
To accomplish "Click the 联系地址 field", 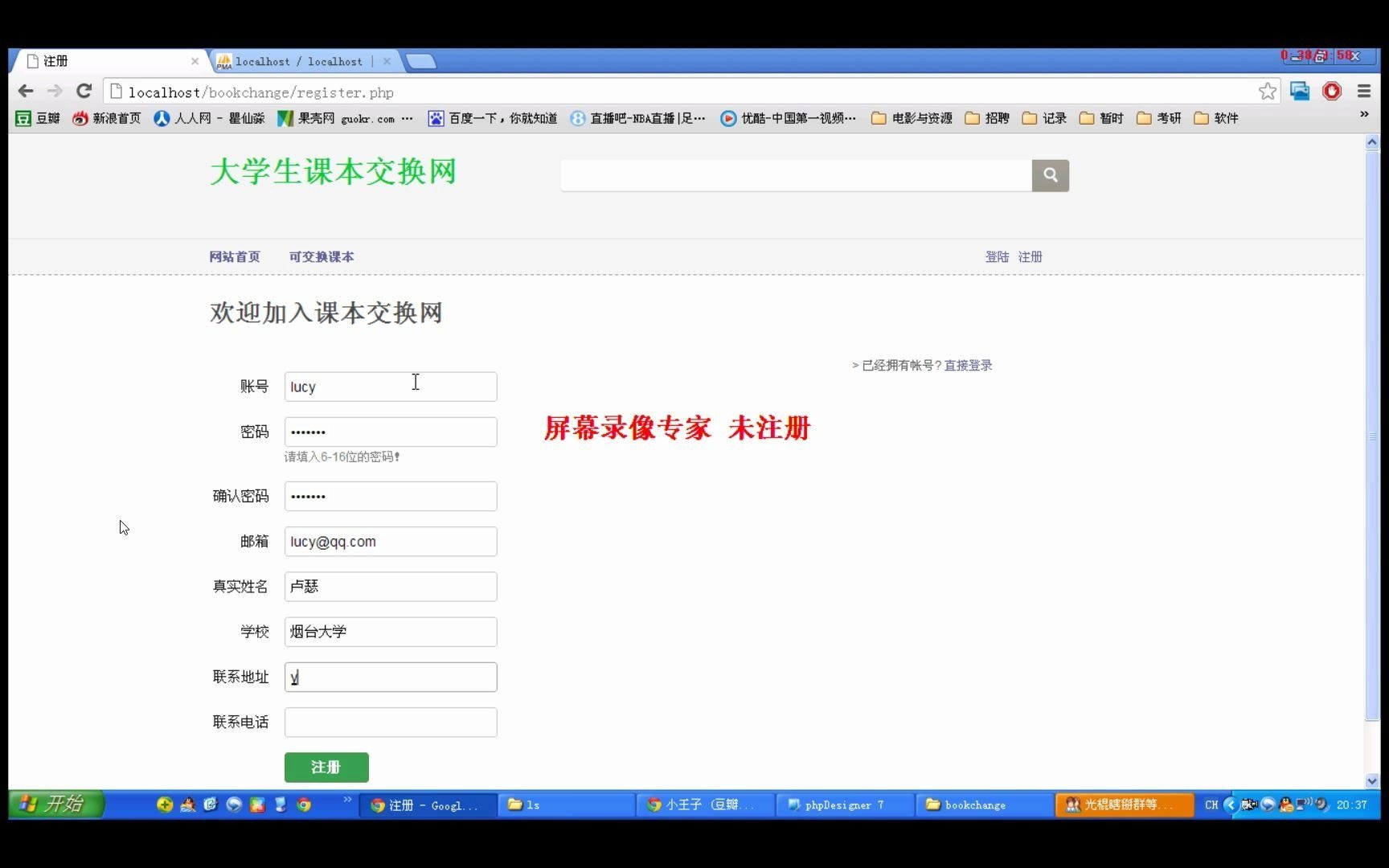I will pyautogui.click(x=391, y=677).
